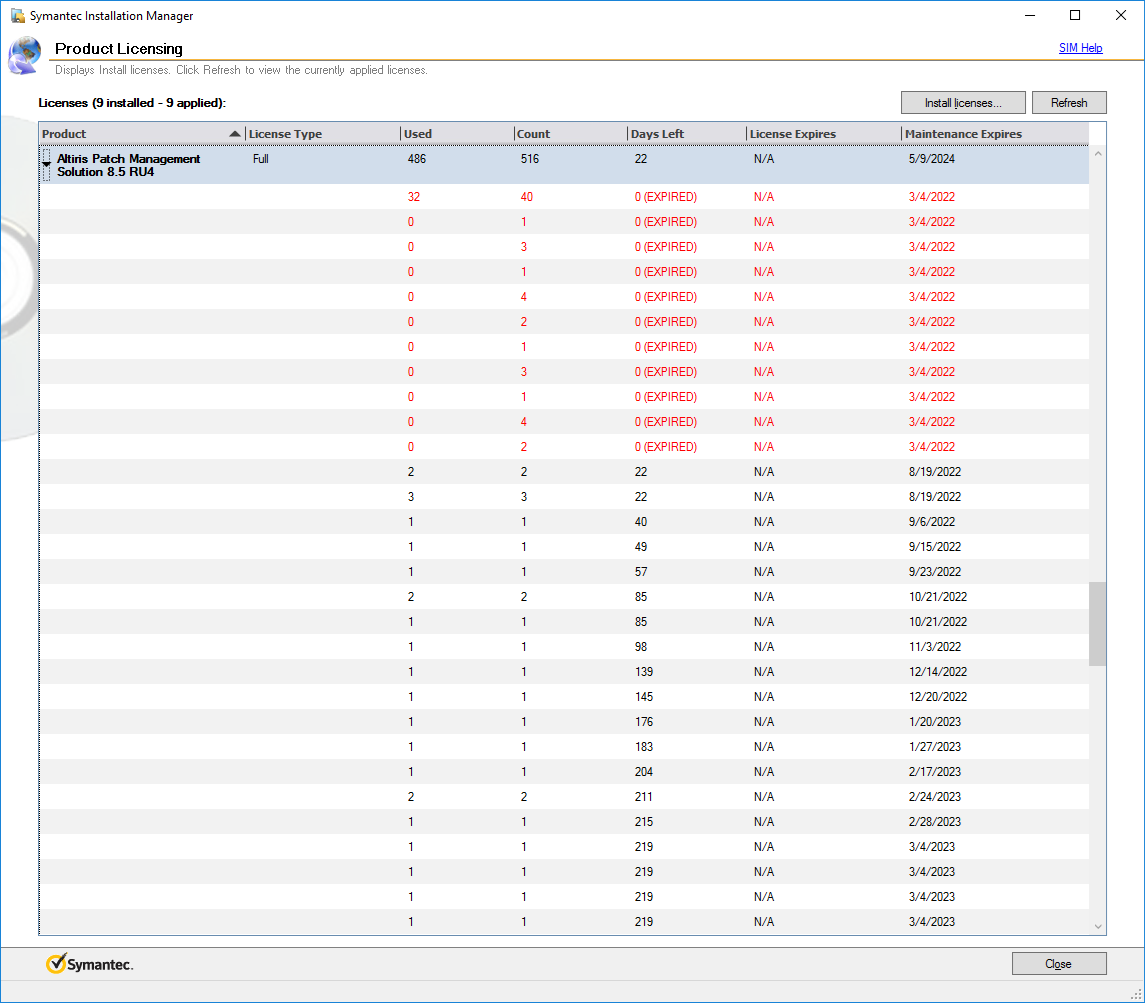Click the maintenance date 9/15/2022
The image size is (1145, 1003).
click(x=935, y=547)
